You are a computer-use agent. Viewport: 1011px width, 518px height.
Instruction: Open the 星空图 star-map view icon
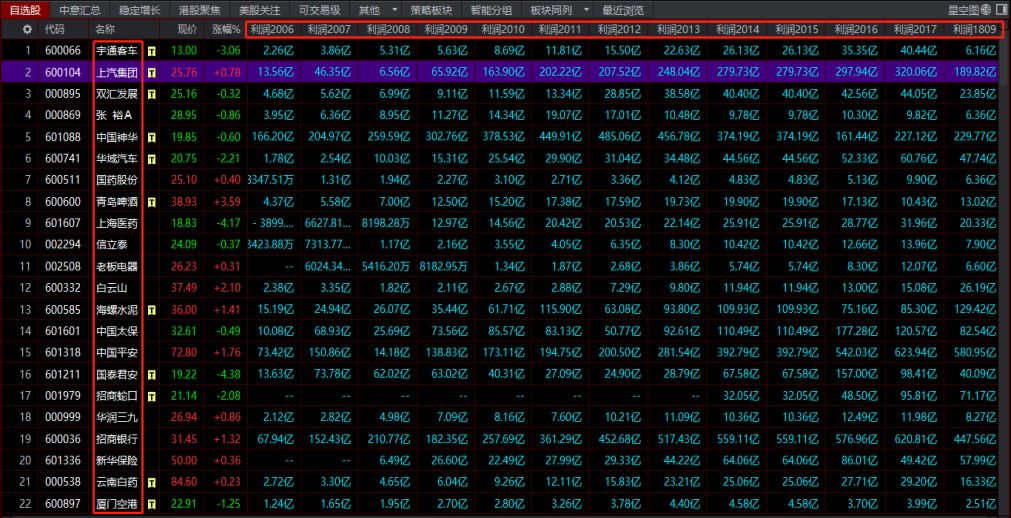986,10
